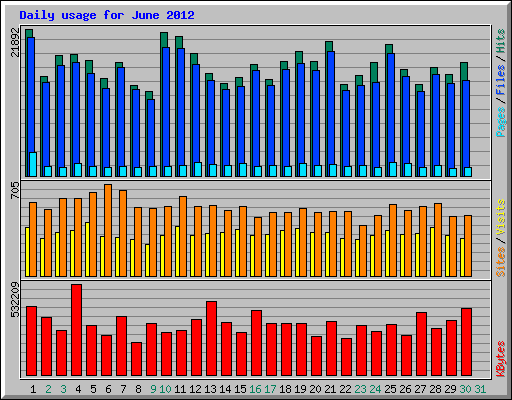Click the Visits legend label
Image resolution: width=512 pixels, height=400 pixels.
(501, 218)
